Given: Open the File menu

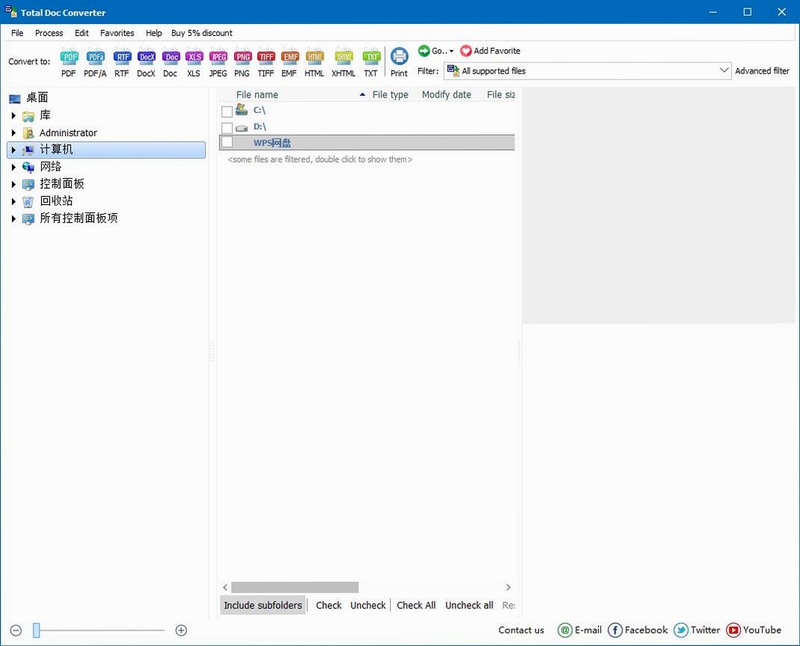Looking at the screenshot, I should coord(17,33).
